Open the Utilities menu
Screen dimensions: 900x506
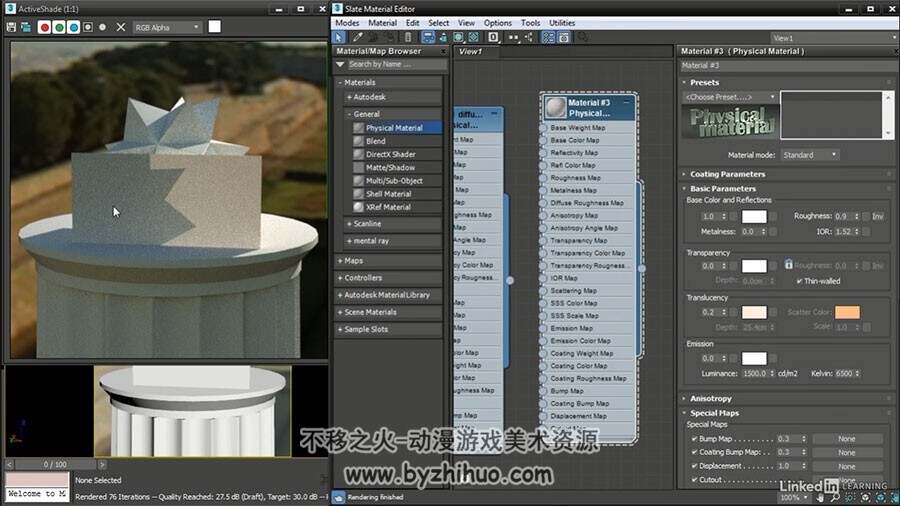562,23
